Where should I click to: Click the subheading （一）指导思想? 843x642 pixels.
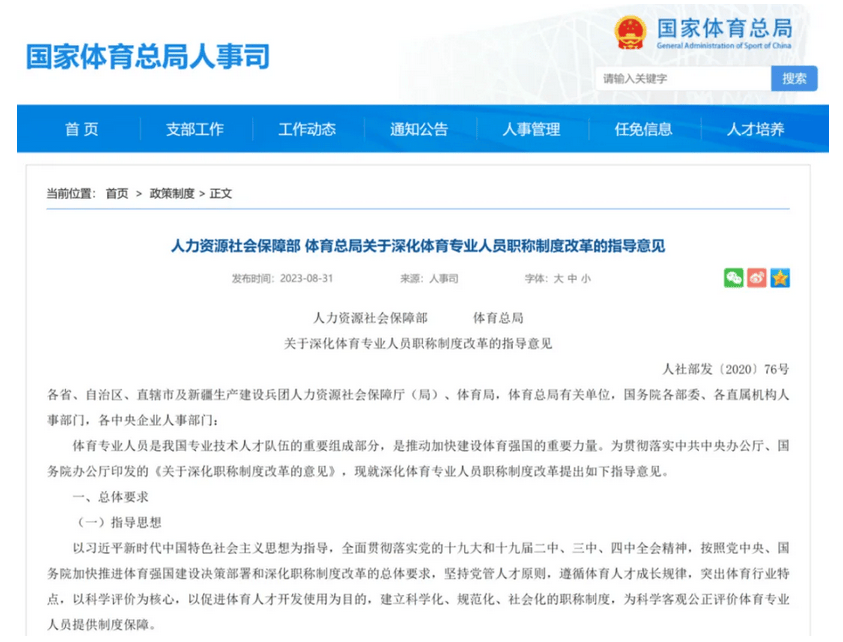point(117,522)
